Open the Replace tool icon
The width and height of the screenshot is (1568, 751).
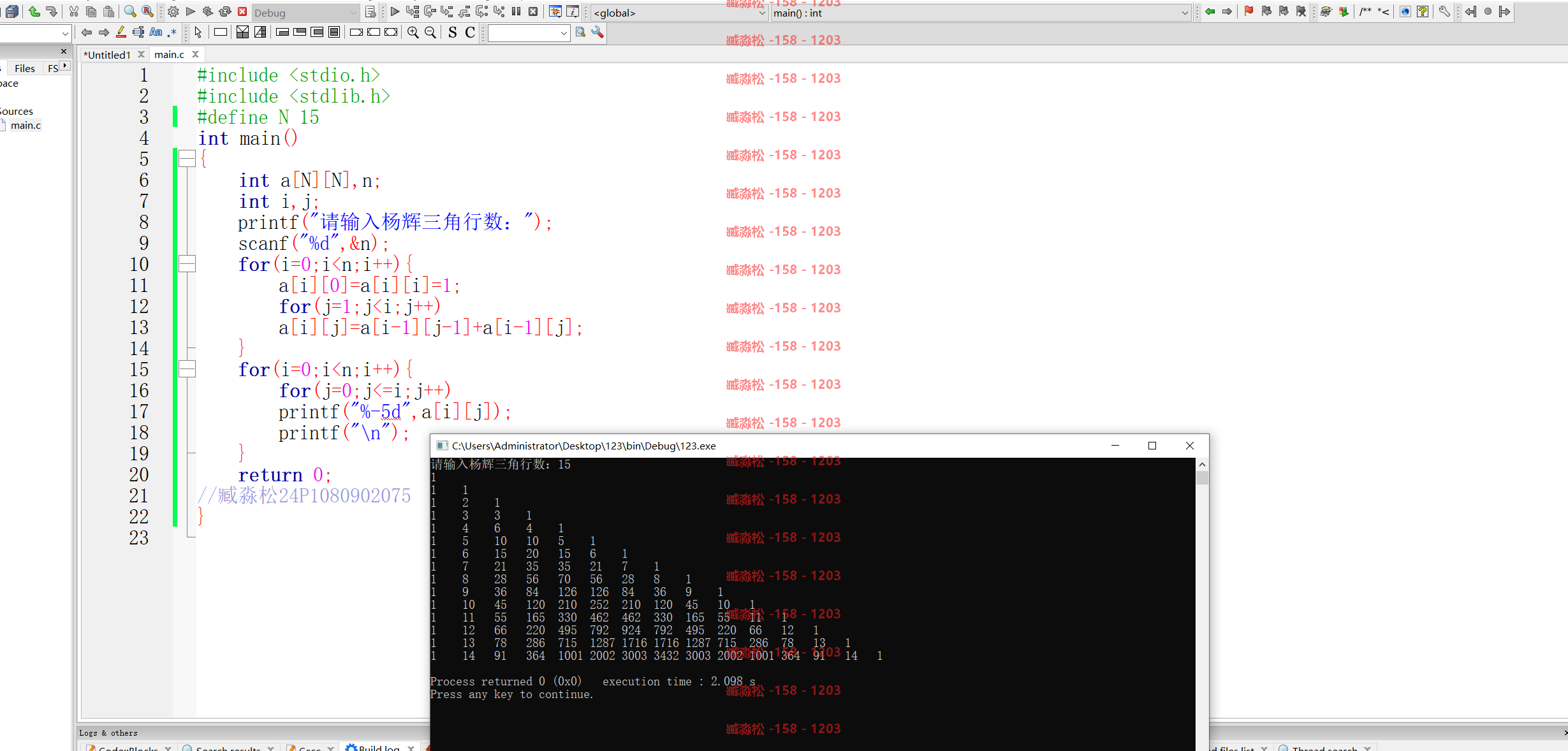pos(147,11)
